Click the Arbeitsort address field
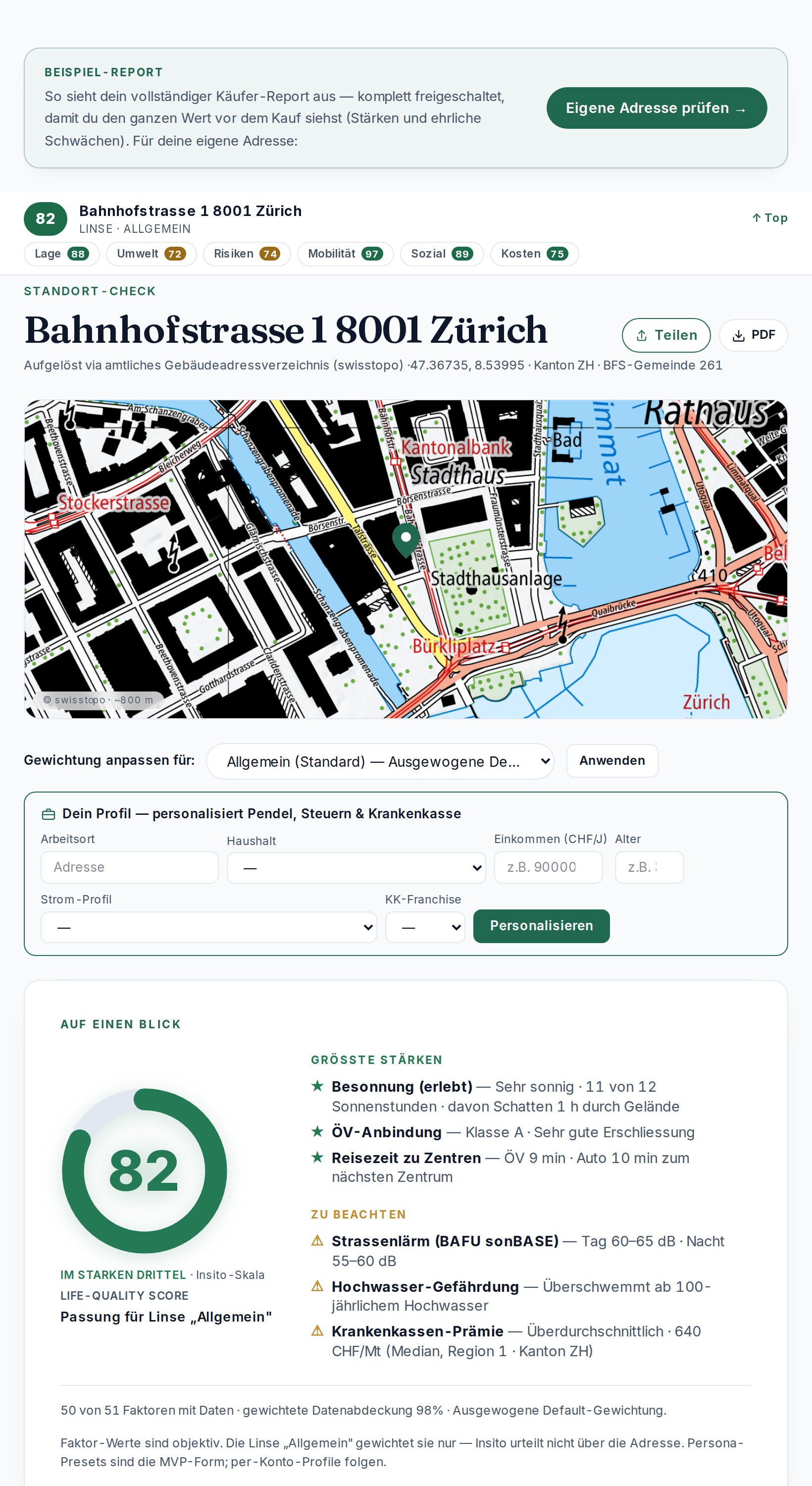This screenshot has height=1486, width=812. [x=130, y=867]
